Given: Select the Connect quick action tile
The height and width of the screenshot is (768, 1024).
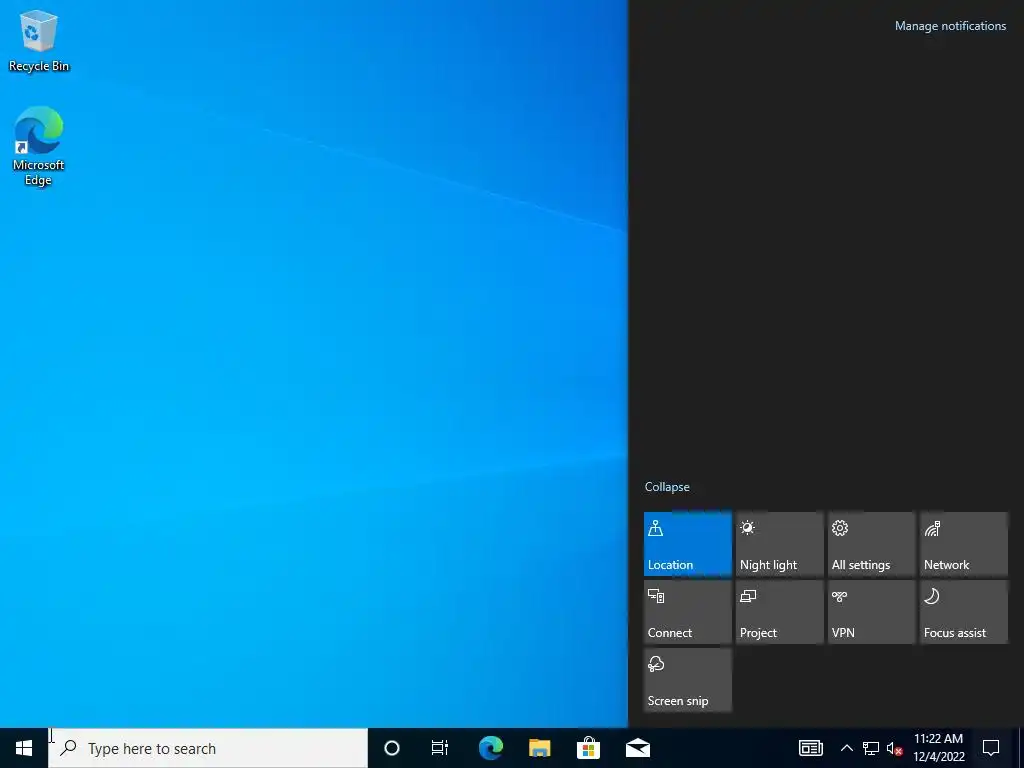Looking at the screenshot, I should [688, 612].
